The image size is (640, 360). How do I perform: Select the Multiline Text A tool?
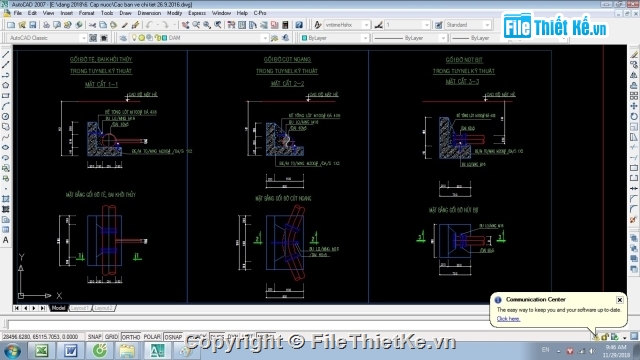click(x=6, y=240)
